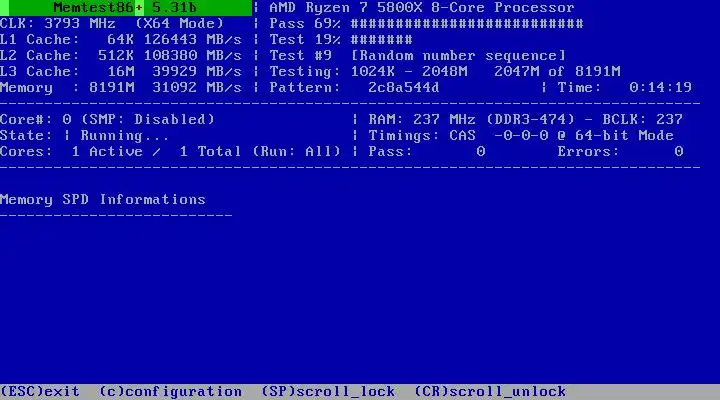Select the Testing 1024K - 2048M range

click(368, 72)
